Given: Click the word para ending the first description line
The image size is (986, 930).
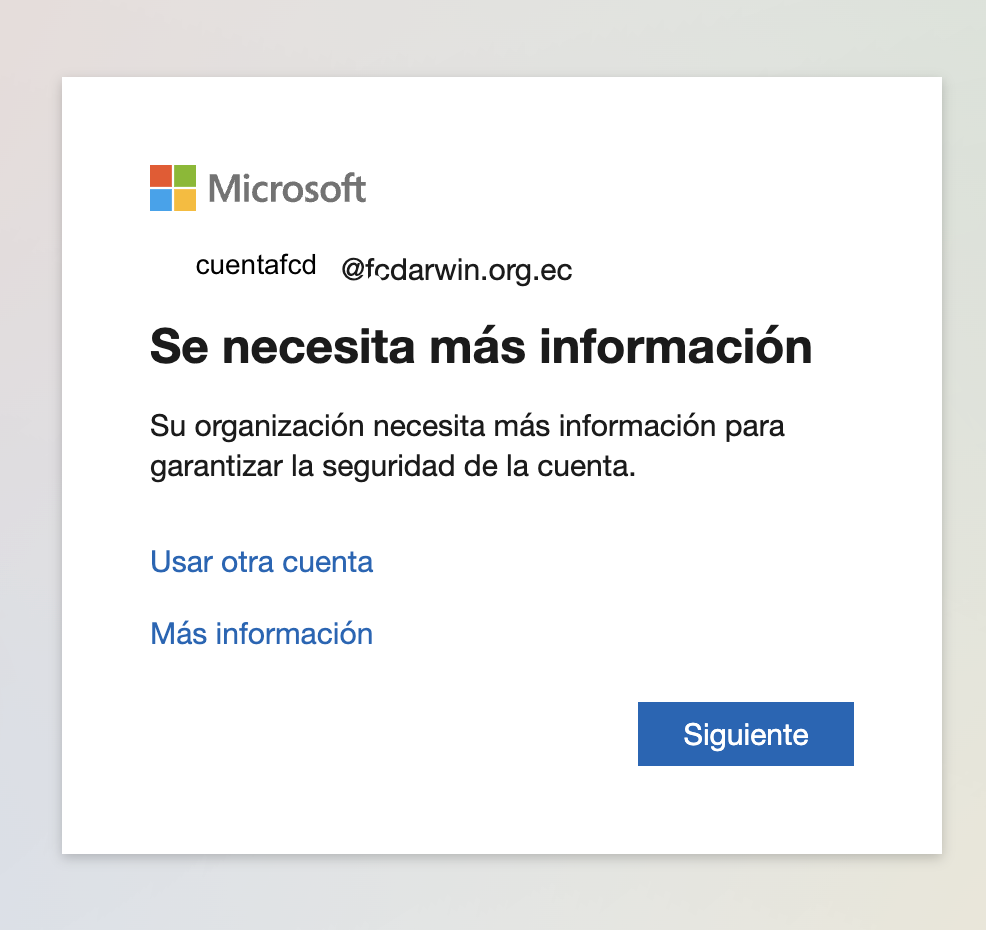Looking at the screenshot, I should pyautogui.click(x=755, y=428).
